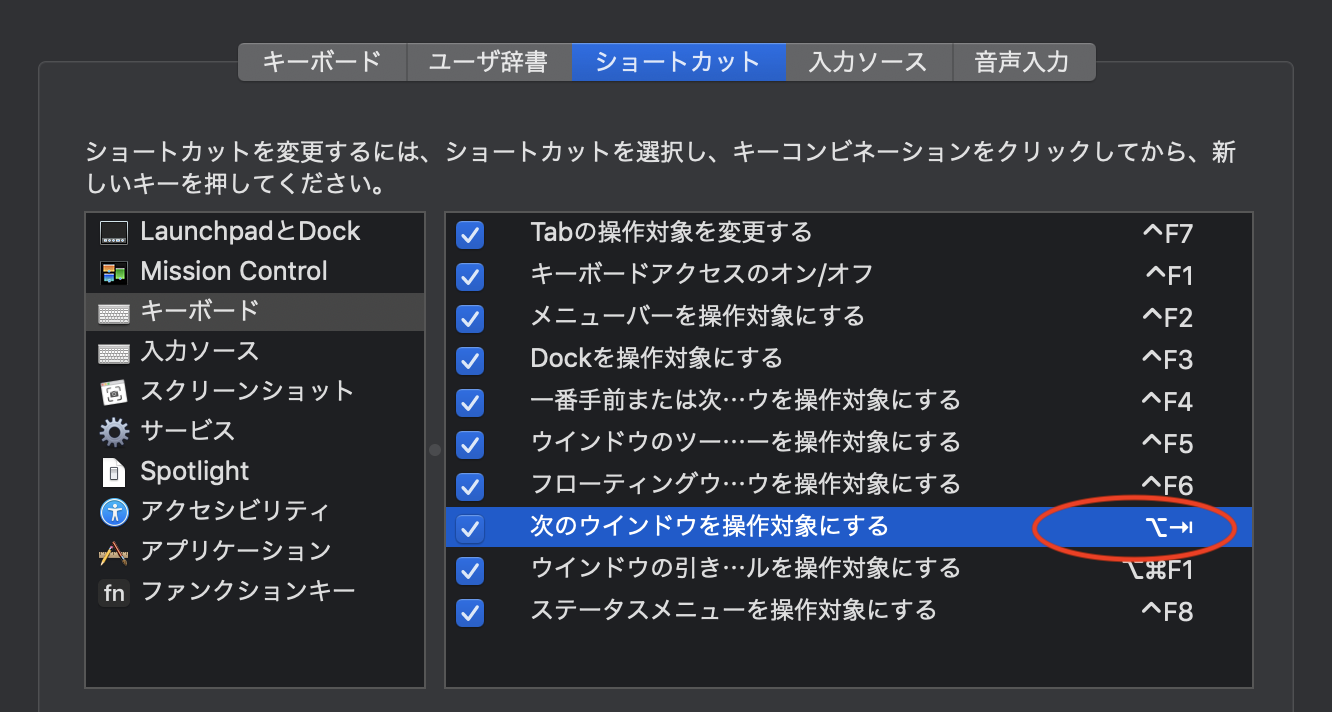Select the キーボード tab at the top
The height and width of the screenshot is (712, 1332).
click(x=322, y=62)
